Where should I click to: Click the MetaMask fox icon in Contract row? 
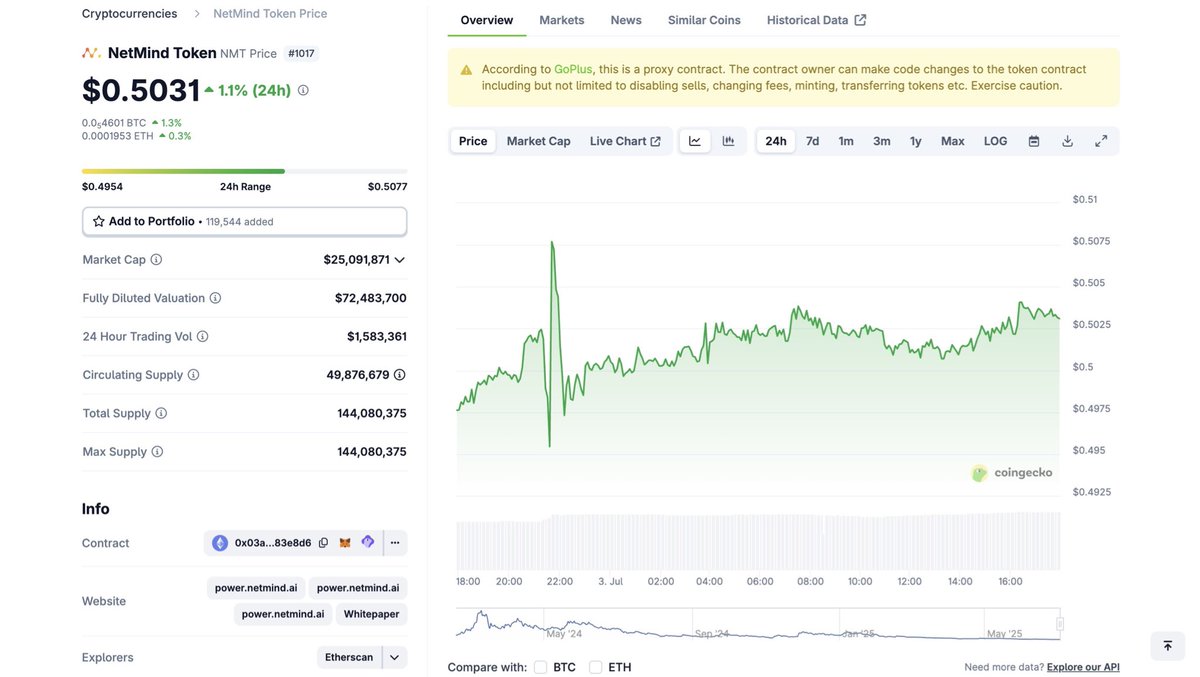click(345, 543)
